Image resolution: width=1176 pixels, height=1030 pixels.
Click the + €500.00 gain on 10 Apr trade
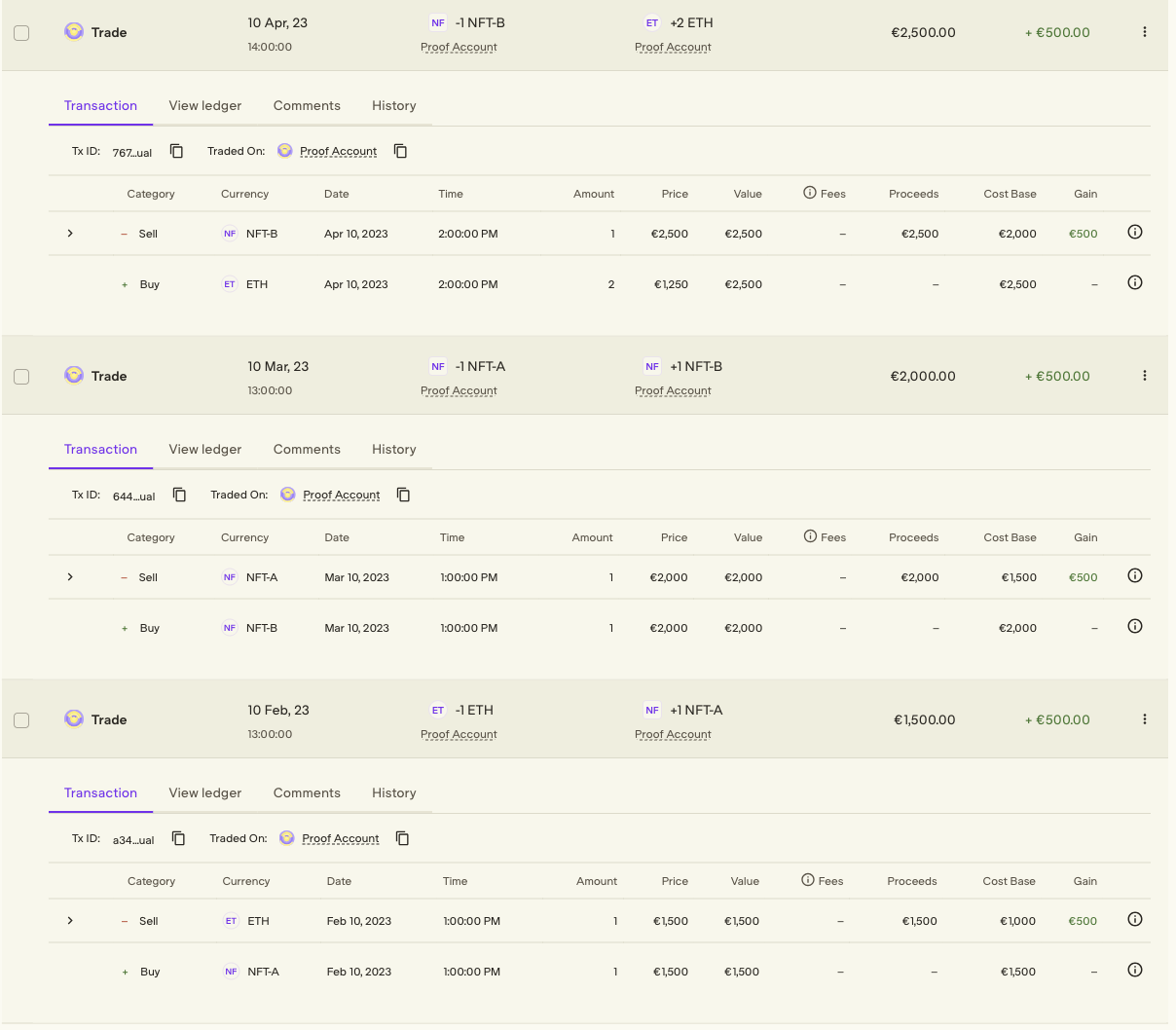coord(1057,32)
